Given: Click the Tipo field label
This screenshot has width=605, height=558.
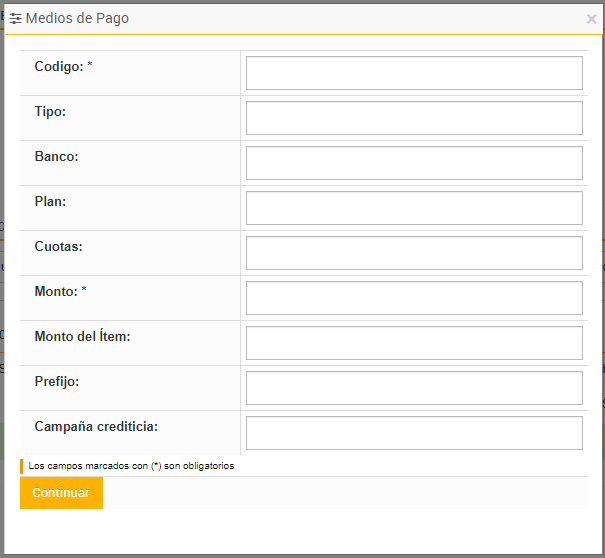Looking at the screenshot, I should [50, 111].
